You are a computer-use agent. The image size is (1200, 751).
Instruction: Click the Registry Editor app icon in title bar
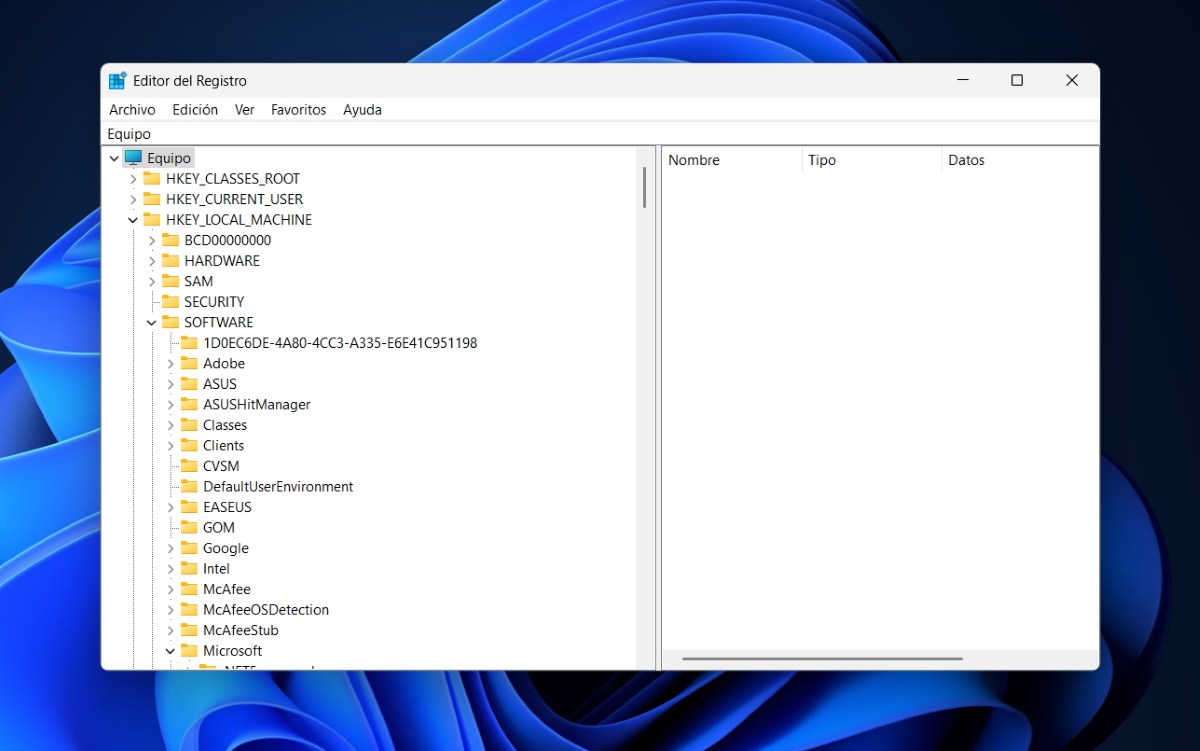point(118,81)
